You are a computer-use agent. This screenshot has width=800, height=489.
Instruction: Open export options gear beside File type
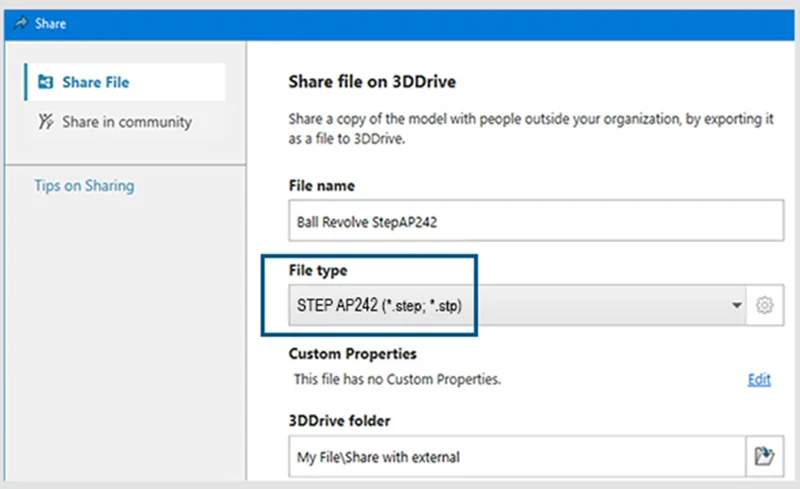pyautogui.click(x=765, y=305)
